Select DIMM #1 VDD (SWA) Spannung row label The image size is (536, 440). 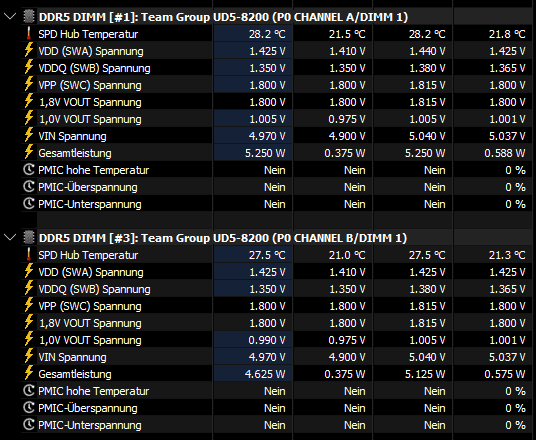click(91, 51)
